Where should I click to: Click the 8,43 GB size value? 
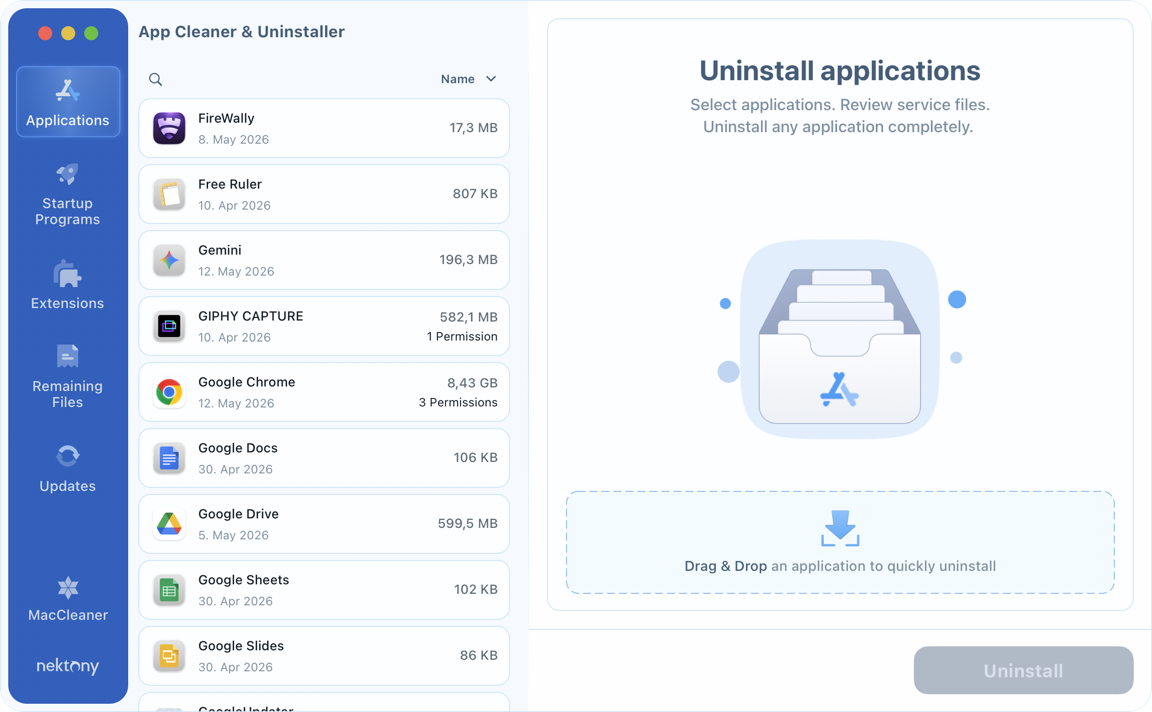[472, 383]
